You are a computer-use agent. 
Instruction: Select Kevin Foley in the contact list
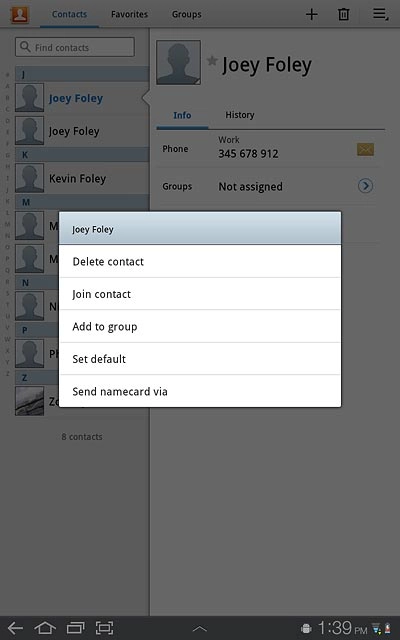click(82, 178)
